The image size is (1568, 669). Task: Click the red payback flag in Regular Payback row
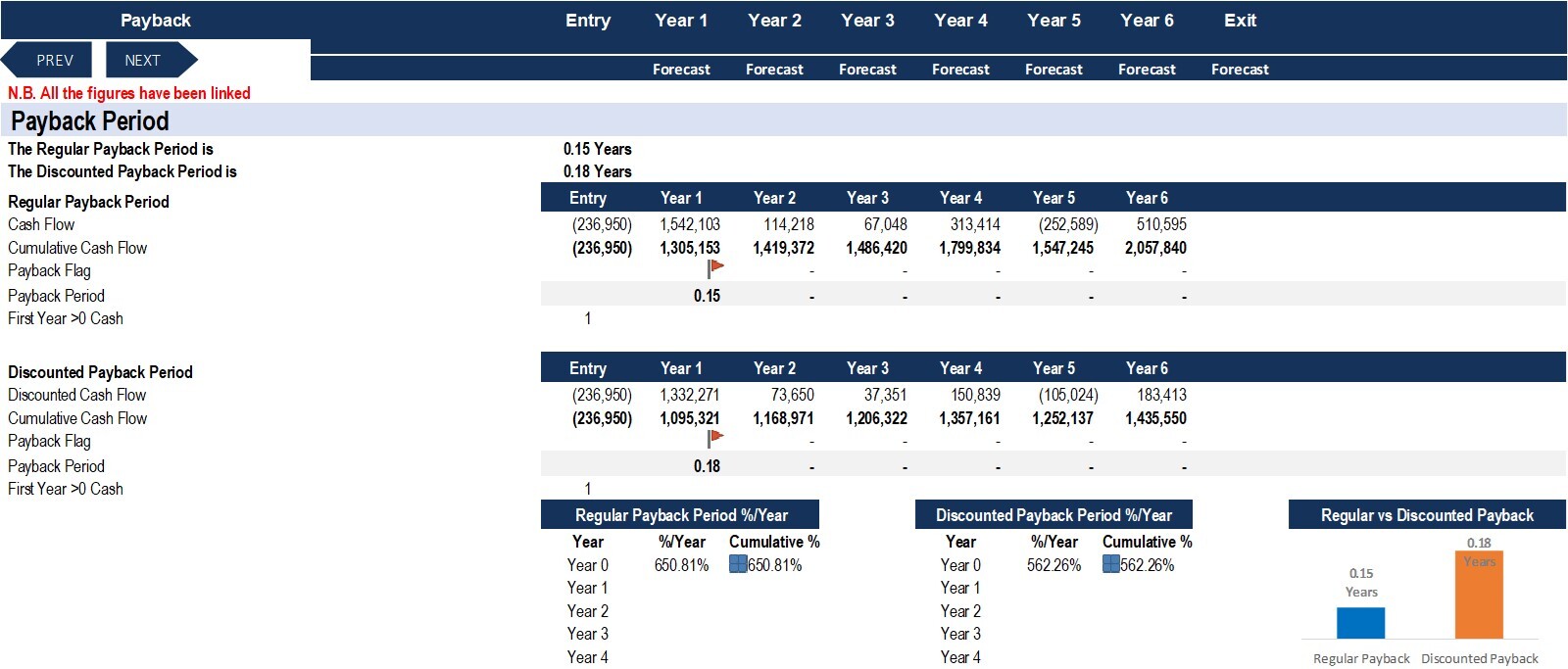715,268
